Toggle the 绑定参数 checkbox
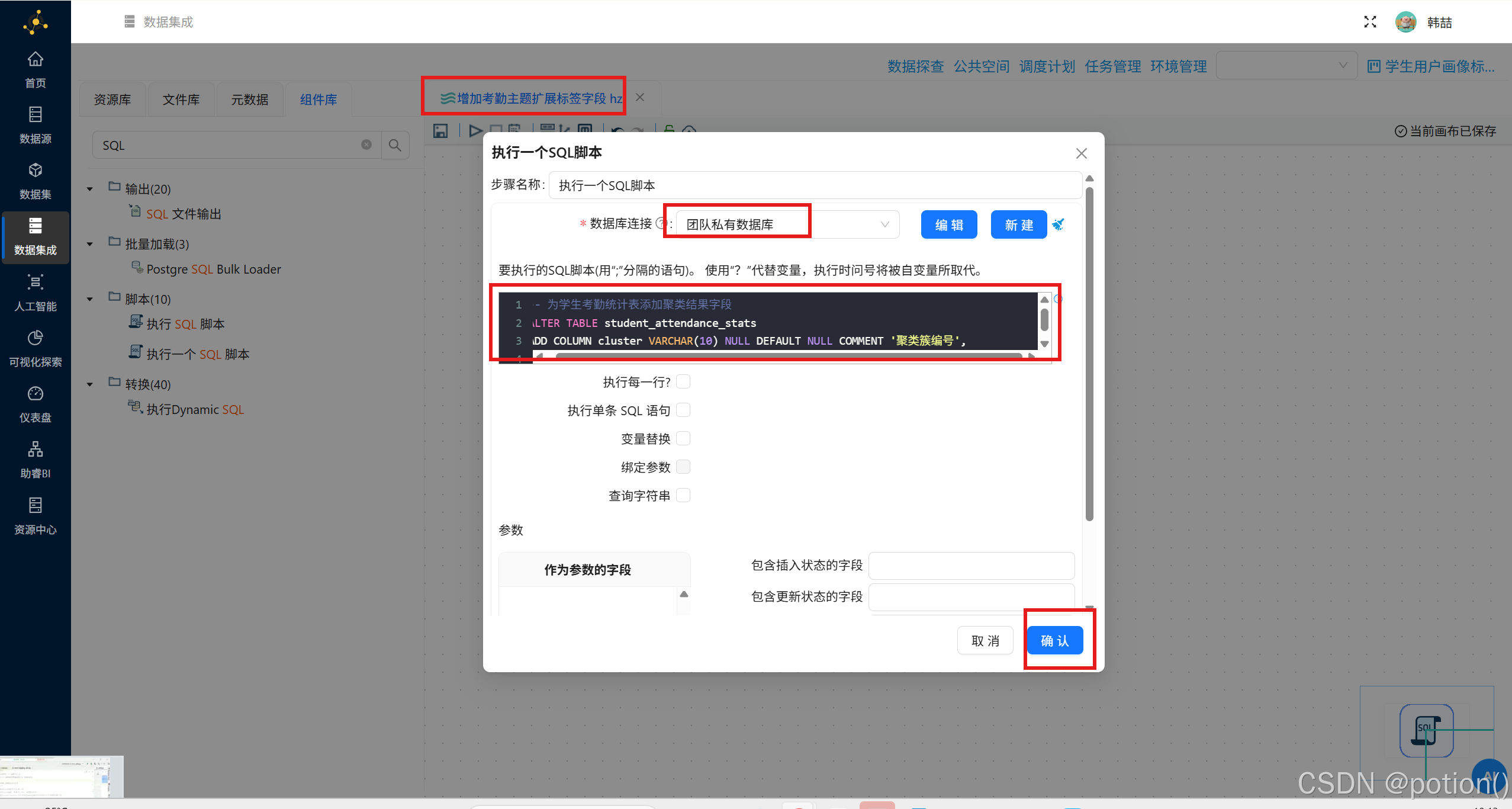 [683, 467]
